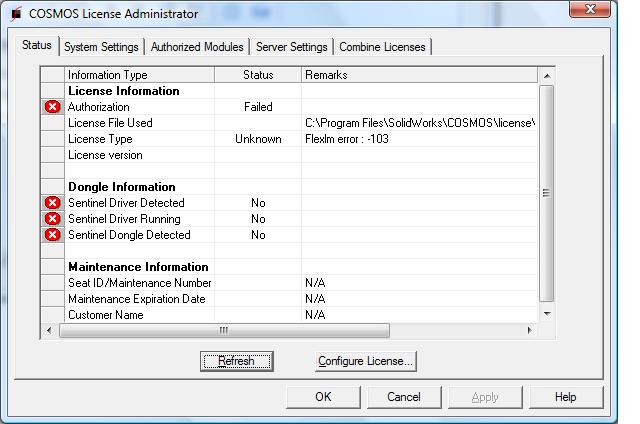Click the error icon next to Sentinel Driver Running
This screenshot has height=424, width=640.
tap(52, 219)
